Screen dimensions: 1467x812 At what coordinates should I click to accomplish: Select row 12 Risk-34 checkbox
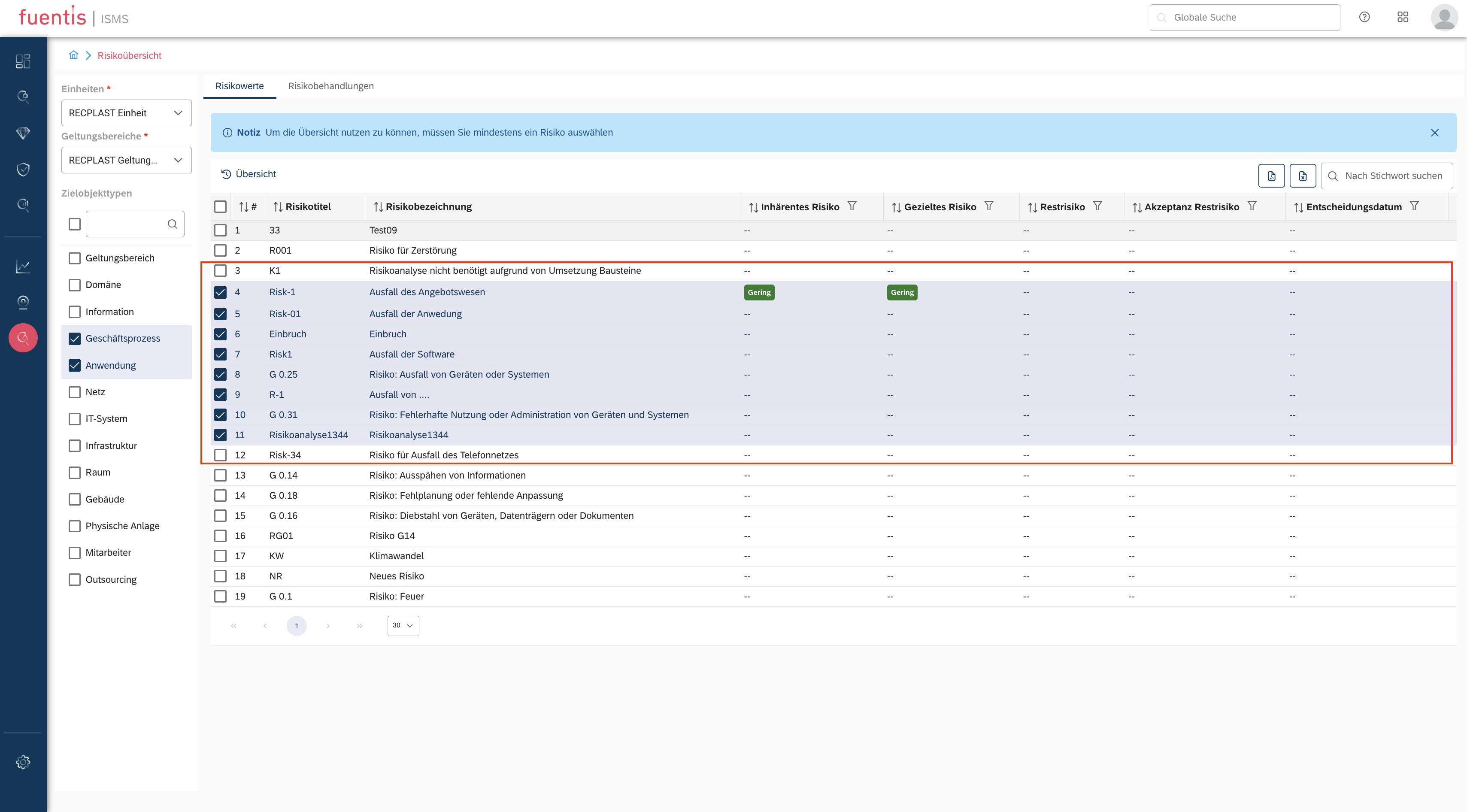220,455
